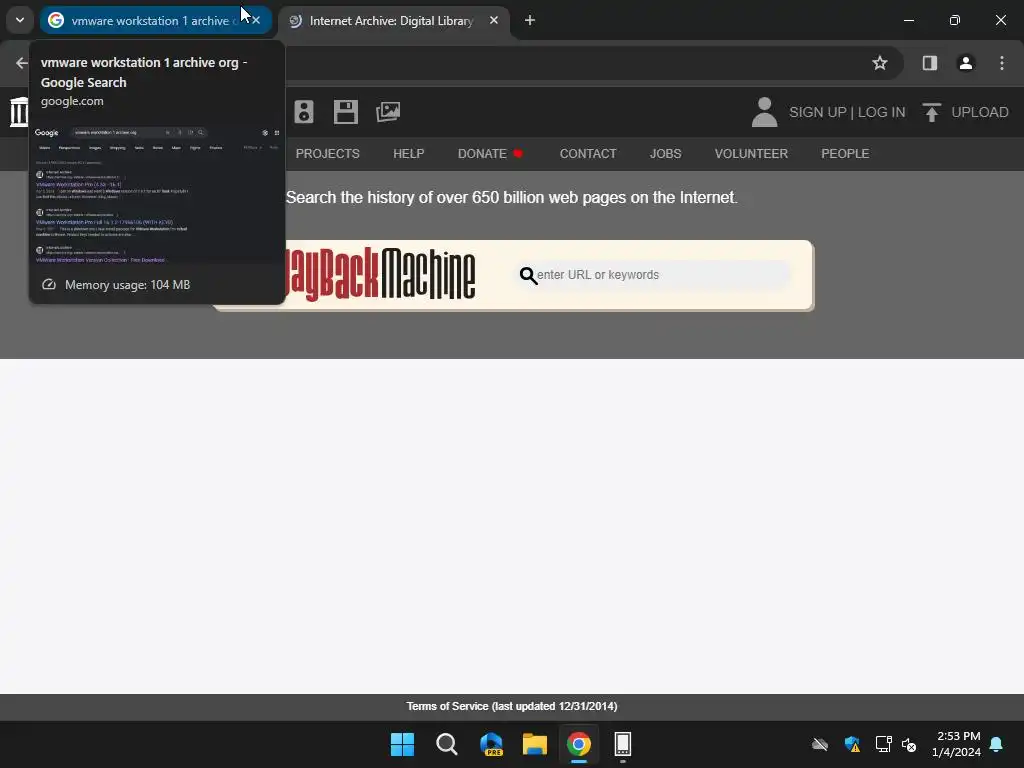This screenshot has height=768, width=1024.
Task: Go back using the browser back arrow
Action: click(22, 63)
